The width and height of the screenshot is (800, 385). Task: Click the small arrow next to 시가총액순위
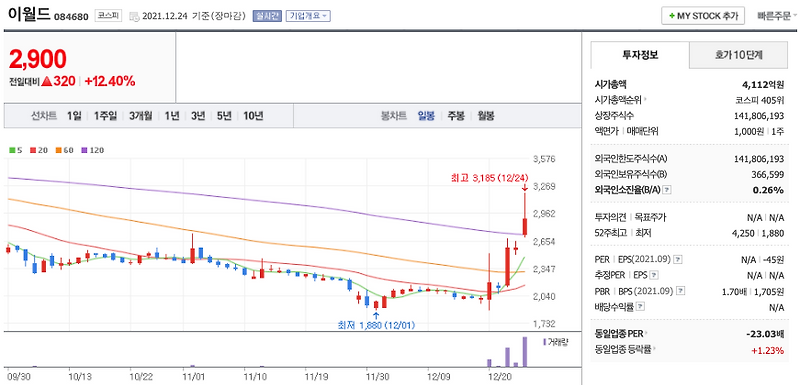click(x=645, y=100)
